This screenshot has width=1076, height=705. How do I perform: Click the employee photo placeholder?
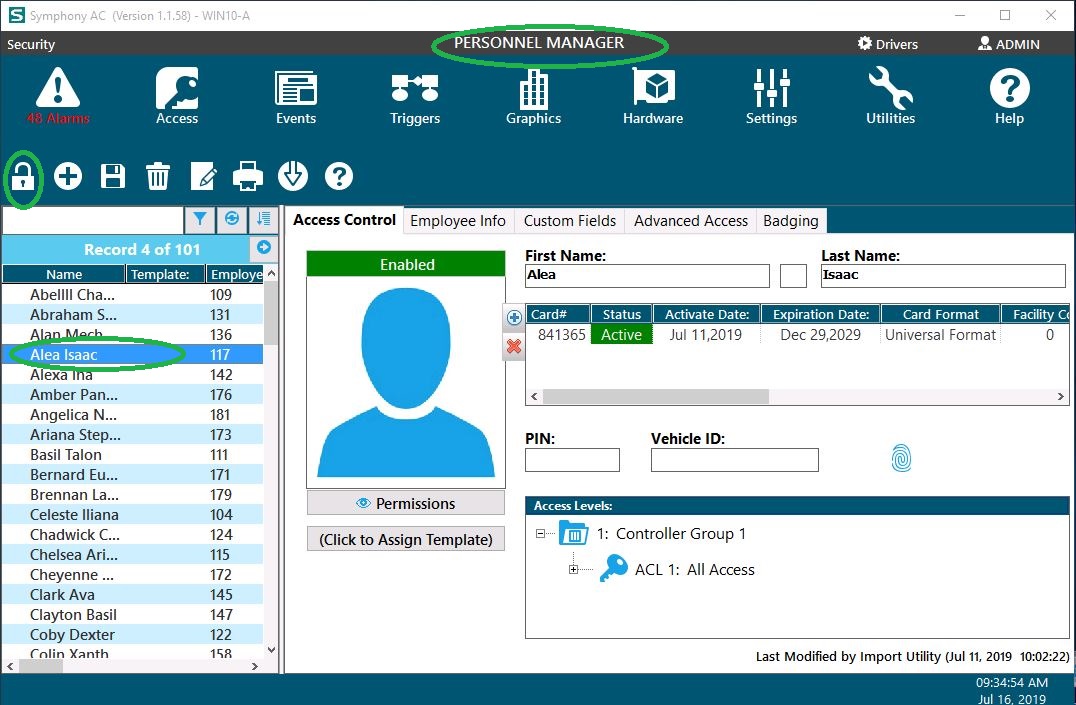click(406, 382)
